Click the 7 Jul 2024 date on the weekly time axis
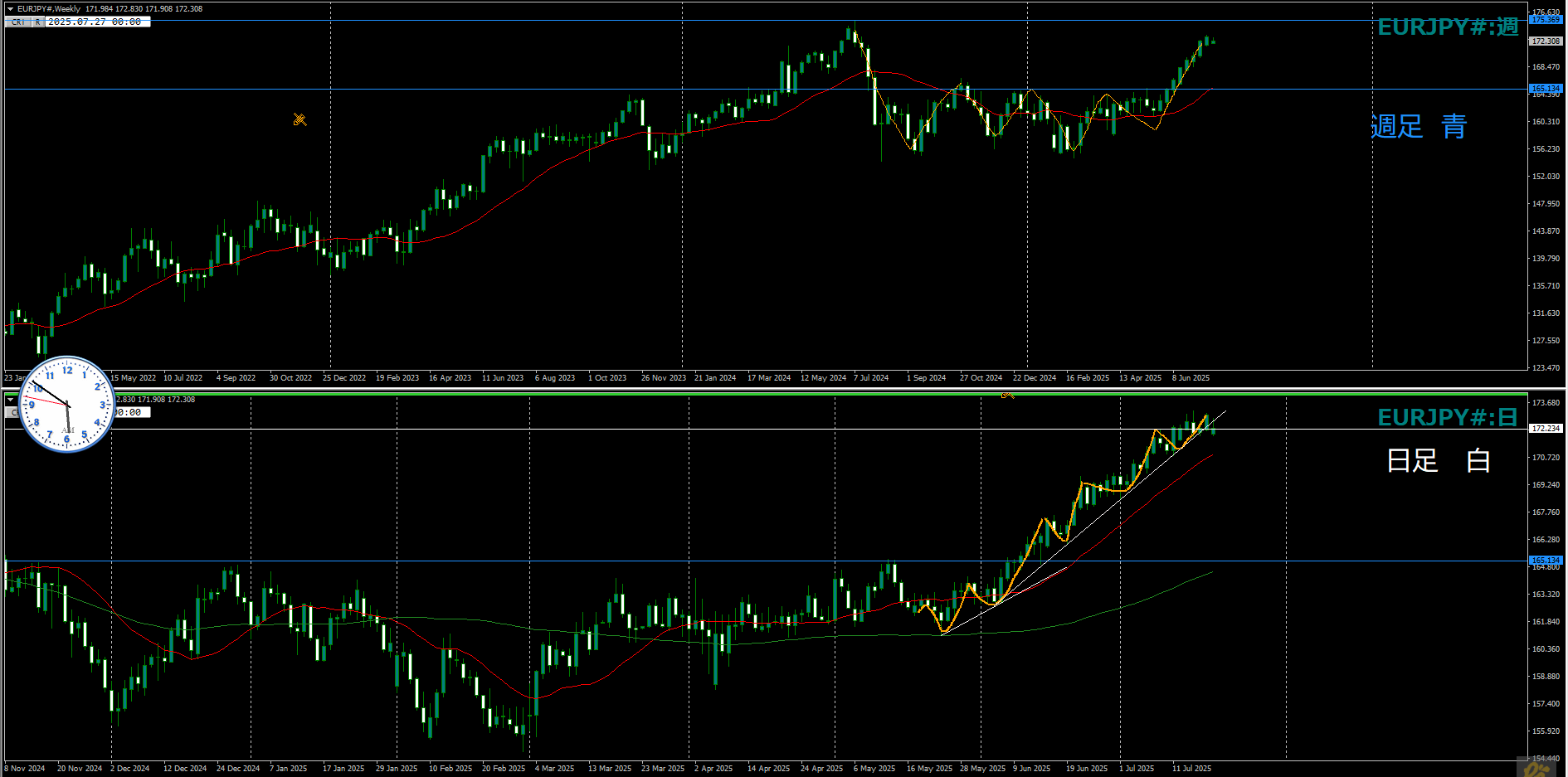 tap(871, 378)
